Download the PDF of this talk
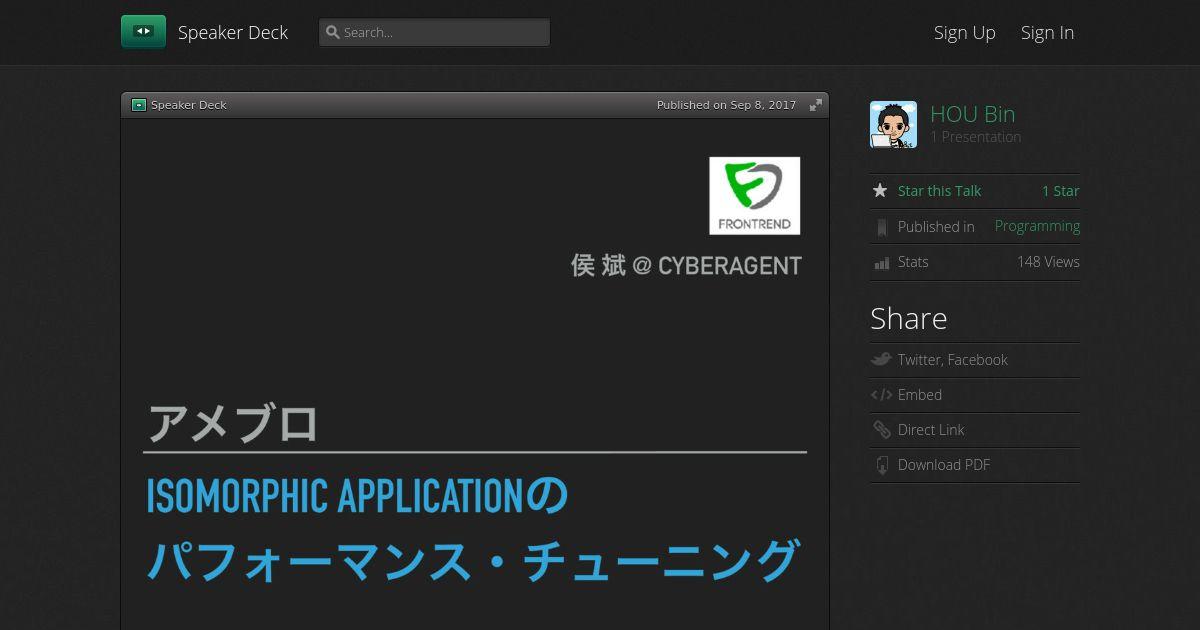 point(944,465)
